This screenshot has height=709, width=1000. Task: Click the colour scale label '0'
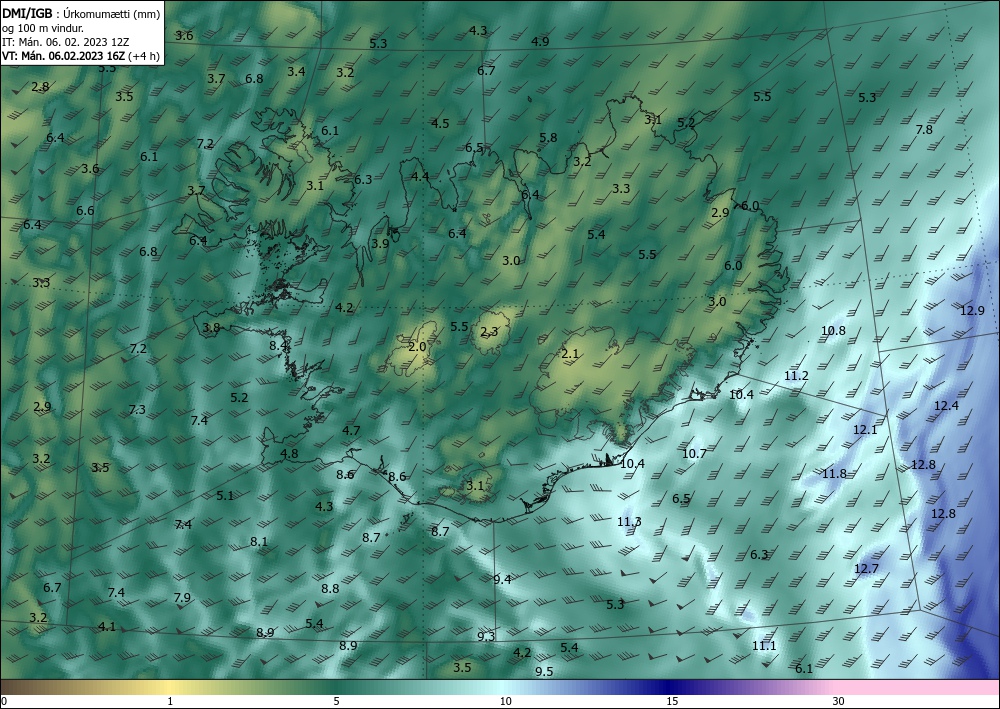click(4, 702)
